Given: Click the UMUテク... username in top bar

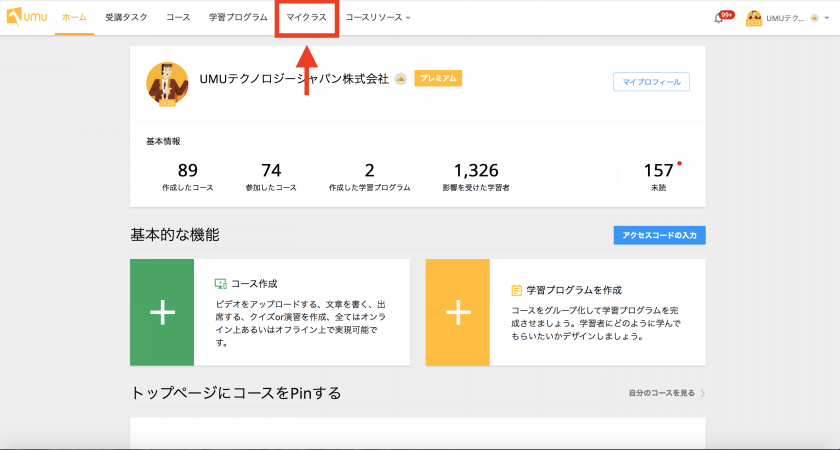Looking at the screenshot, I should click(x=785, y=18).
